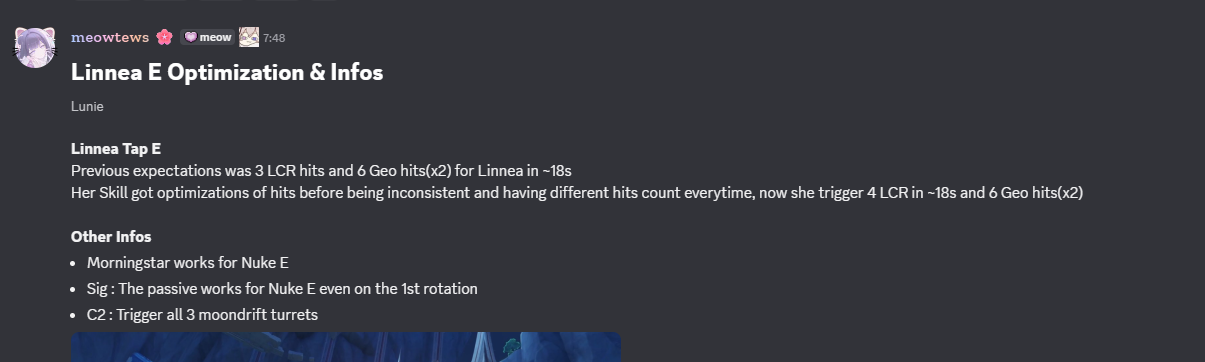Image resolution: width=1205 pixels, height=362 pixels.
Task: Select the Linnea E Optimization & Infos heading
Action: [x=227, y=72]
